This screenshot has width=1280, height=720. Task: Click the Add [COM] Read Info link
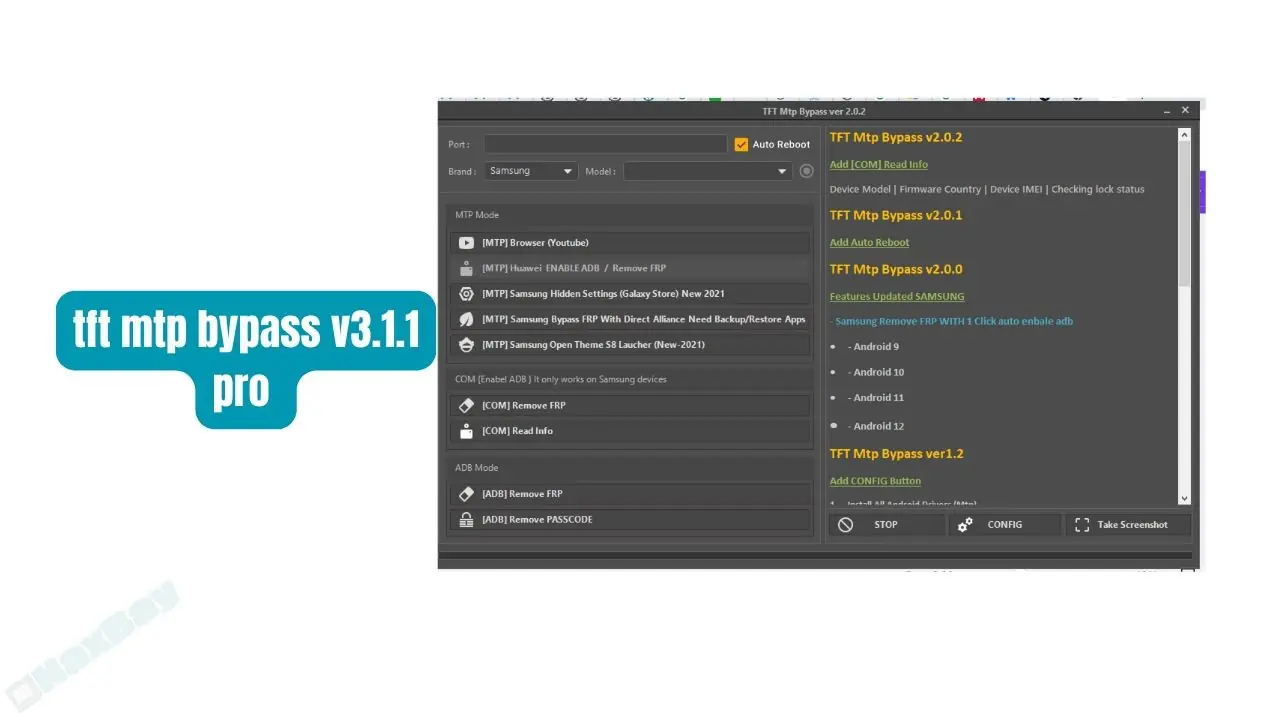(x=878, y=165)
